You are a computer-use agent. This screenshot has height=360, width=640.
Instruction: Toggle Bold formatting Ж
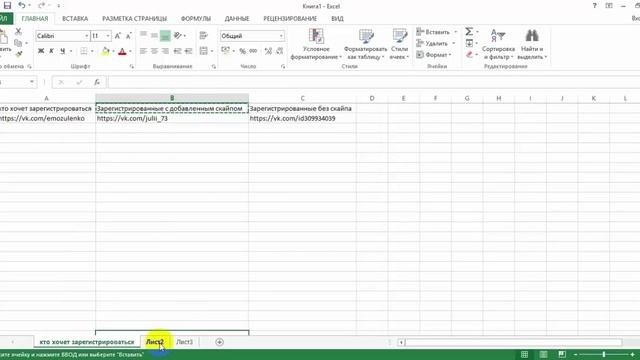pyautogui.click(x=41, y=51)
